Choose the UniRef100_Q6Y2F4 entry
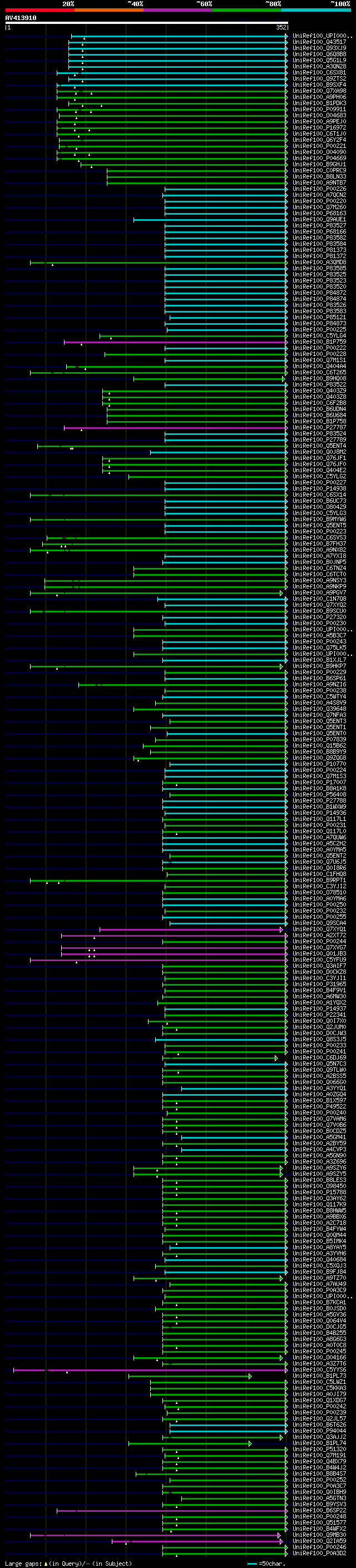Viewport: 356px width, 1568px height. coord(319,140)
